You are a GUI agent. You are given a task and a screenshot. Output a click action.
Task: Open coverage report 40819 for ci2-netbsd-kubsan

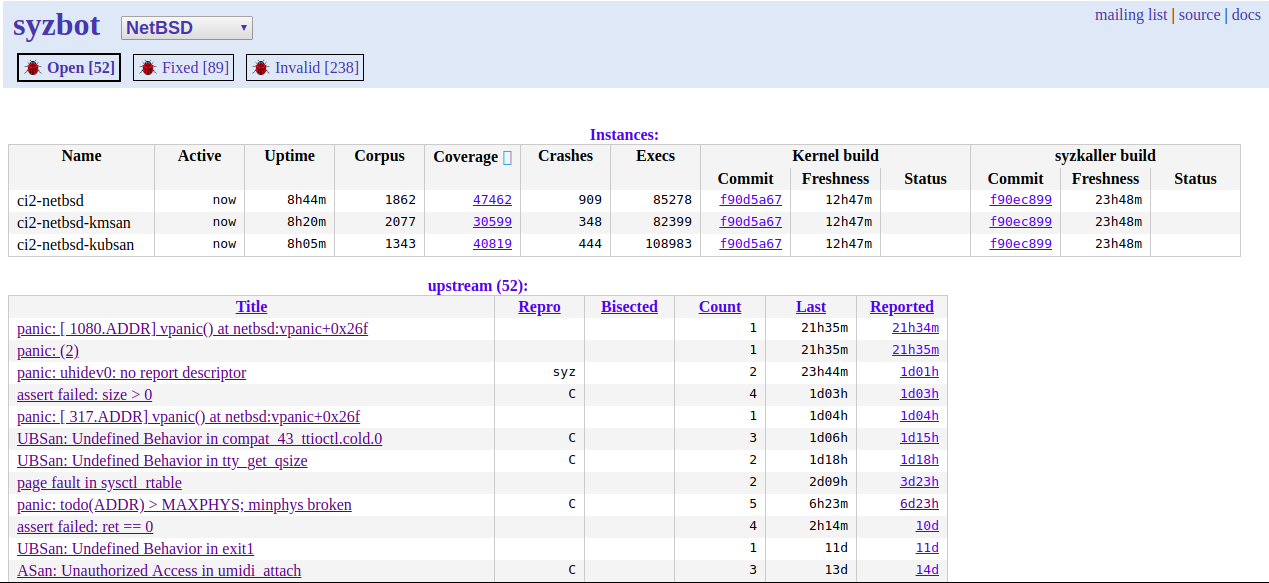pyautogui.click(x=492, y=244)
